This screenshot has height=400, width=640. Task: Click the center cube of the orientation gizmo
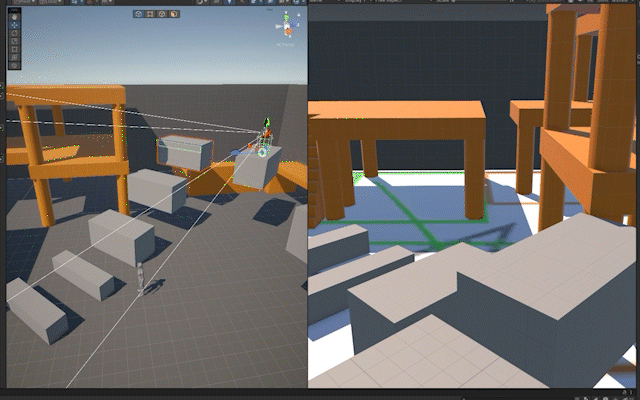[x=287, y=27]
